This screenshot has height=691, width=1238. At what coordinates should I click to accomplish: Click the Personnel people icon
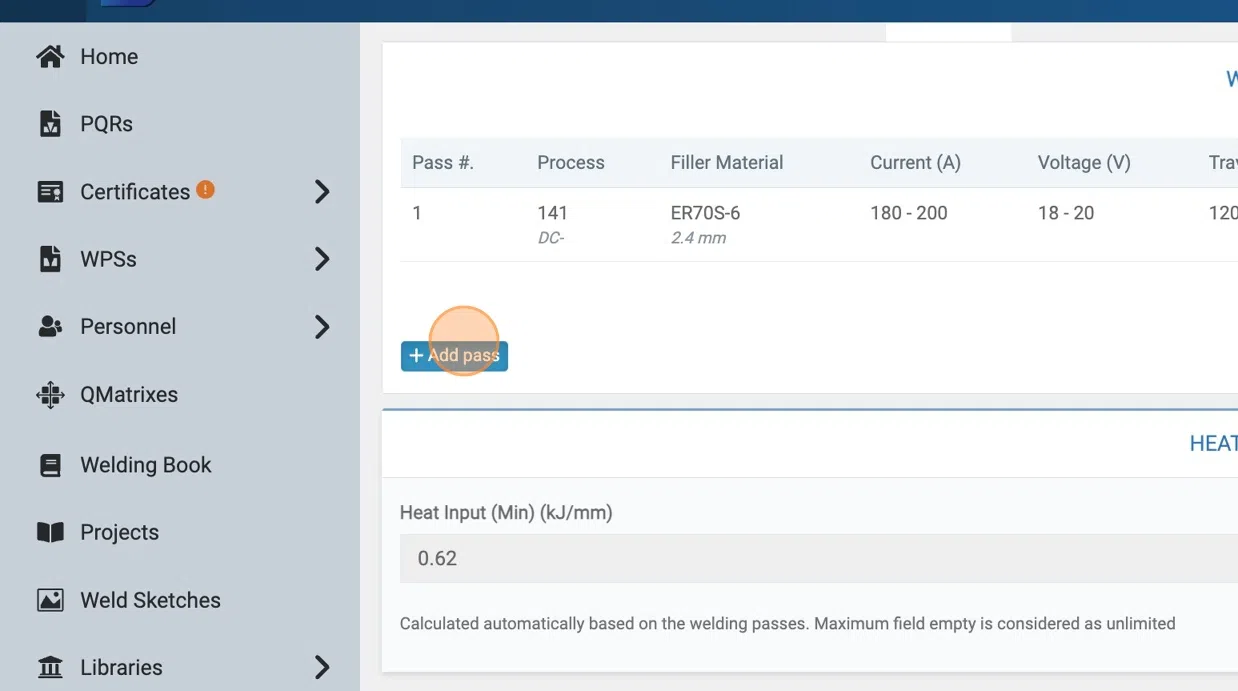(50, 326)
